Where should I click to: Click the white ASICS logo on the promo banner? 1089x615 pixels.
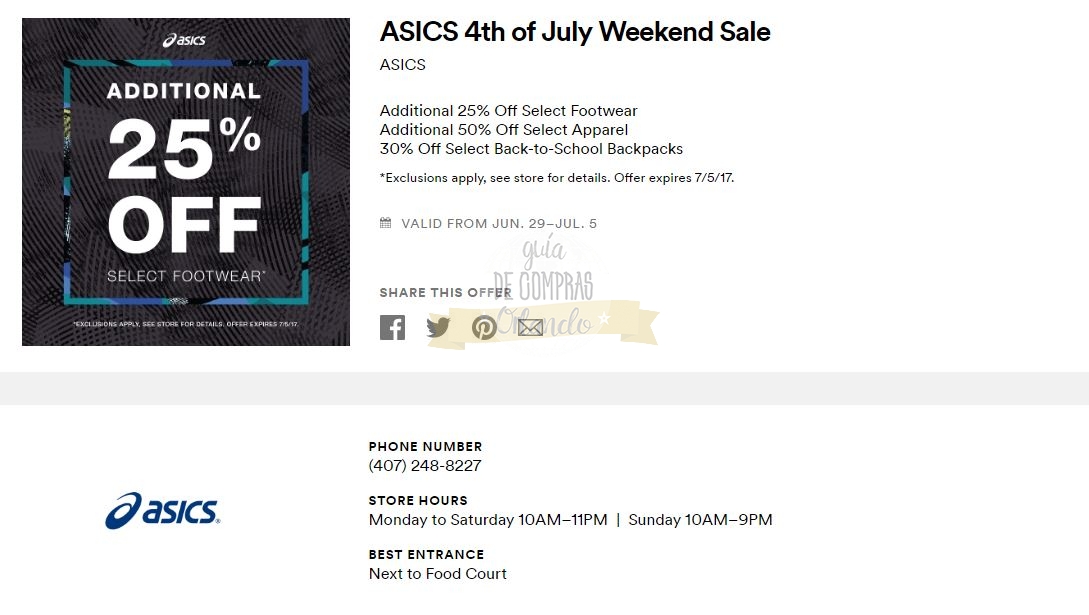tap(185, 40)
